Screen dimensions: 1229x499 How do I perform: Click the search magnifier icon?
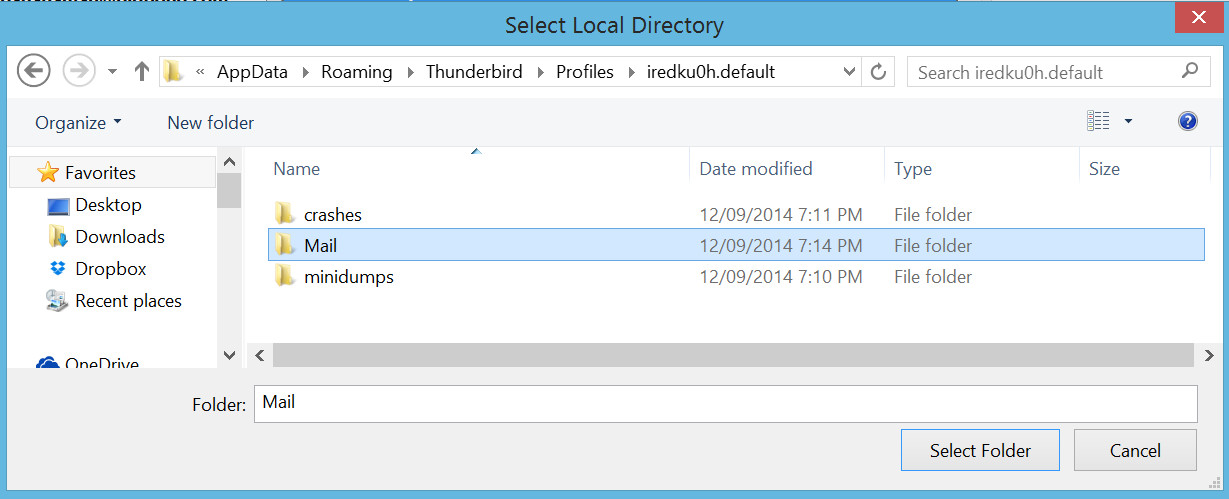[1189, 71]
